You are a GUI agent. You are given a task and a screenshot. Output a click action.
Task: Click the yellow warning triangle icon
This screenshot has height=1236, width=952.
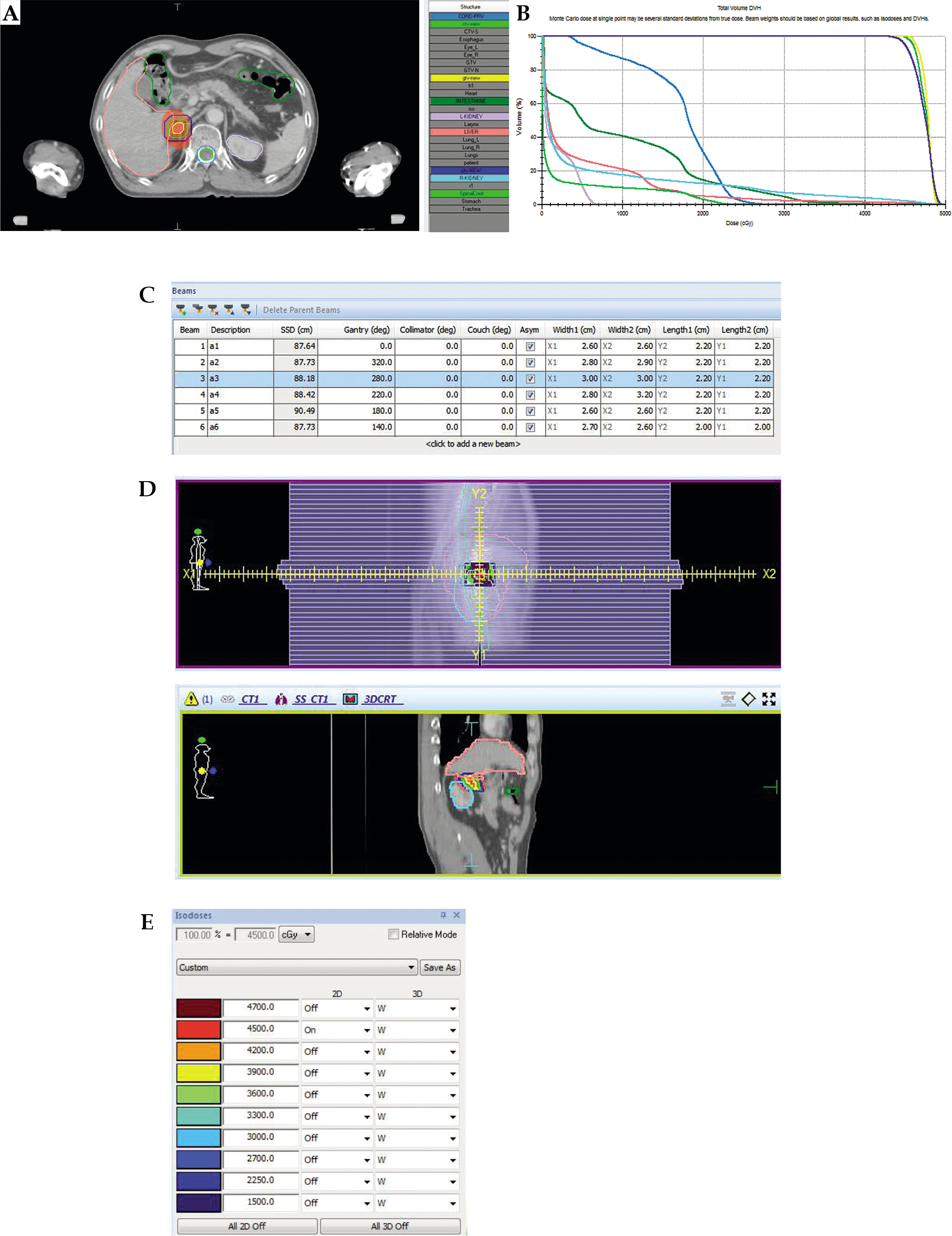191,699
